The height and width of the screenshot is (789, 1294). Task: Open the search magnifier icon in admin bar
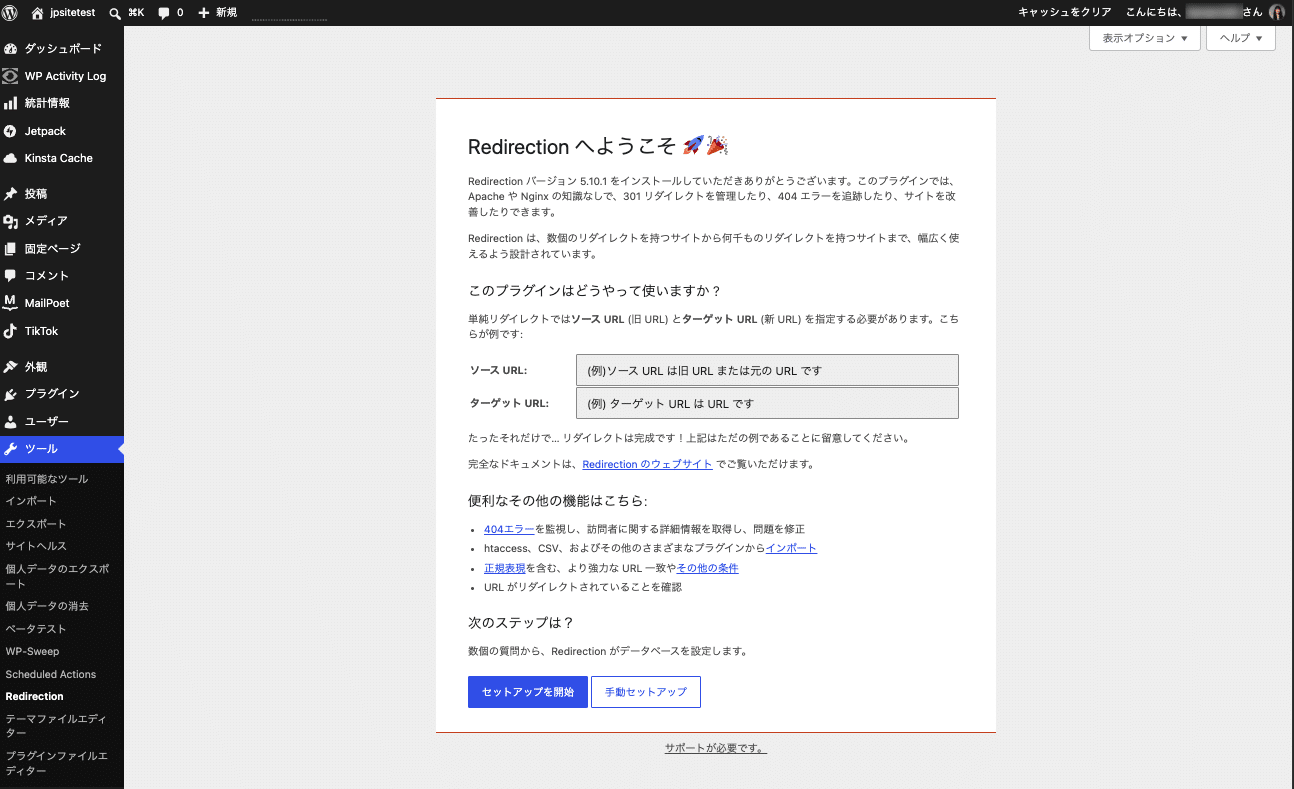coord(115,13)
